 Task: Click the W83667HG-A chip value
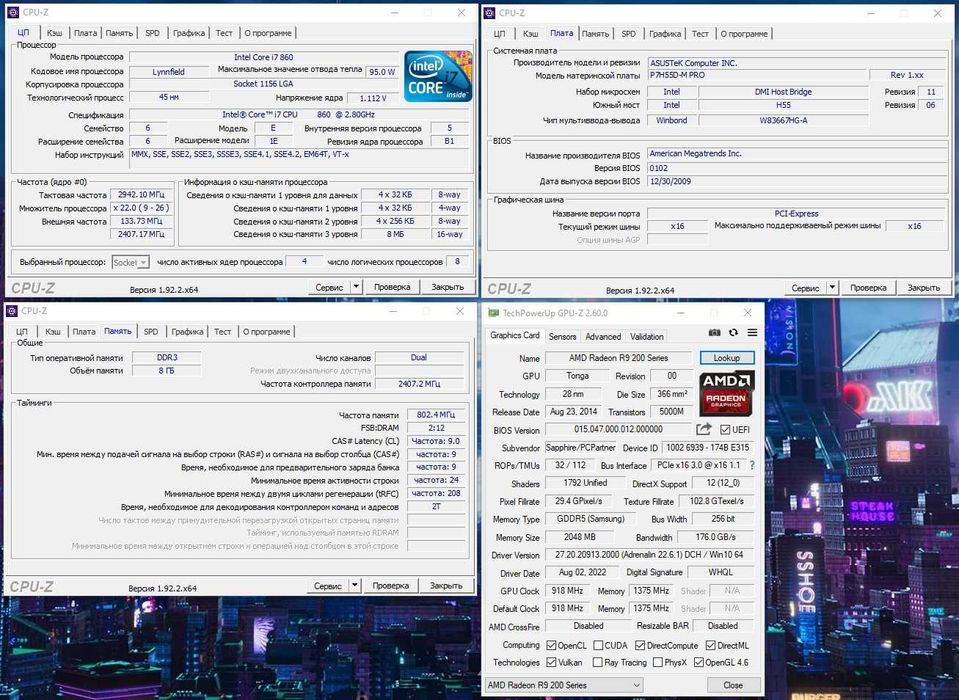[783, 120]
